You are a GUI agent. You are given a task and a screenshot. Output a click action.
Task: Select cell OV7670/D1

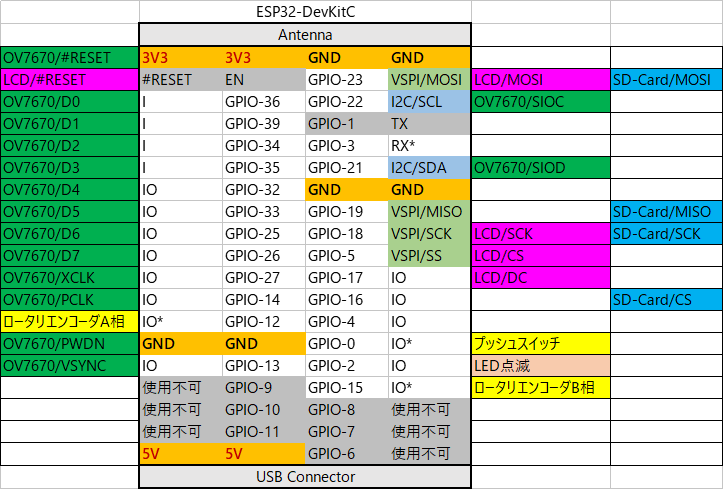point(70,124)
